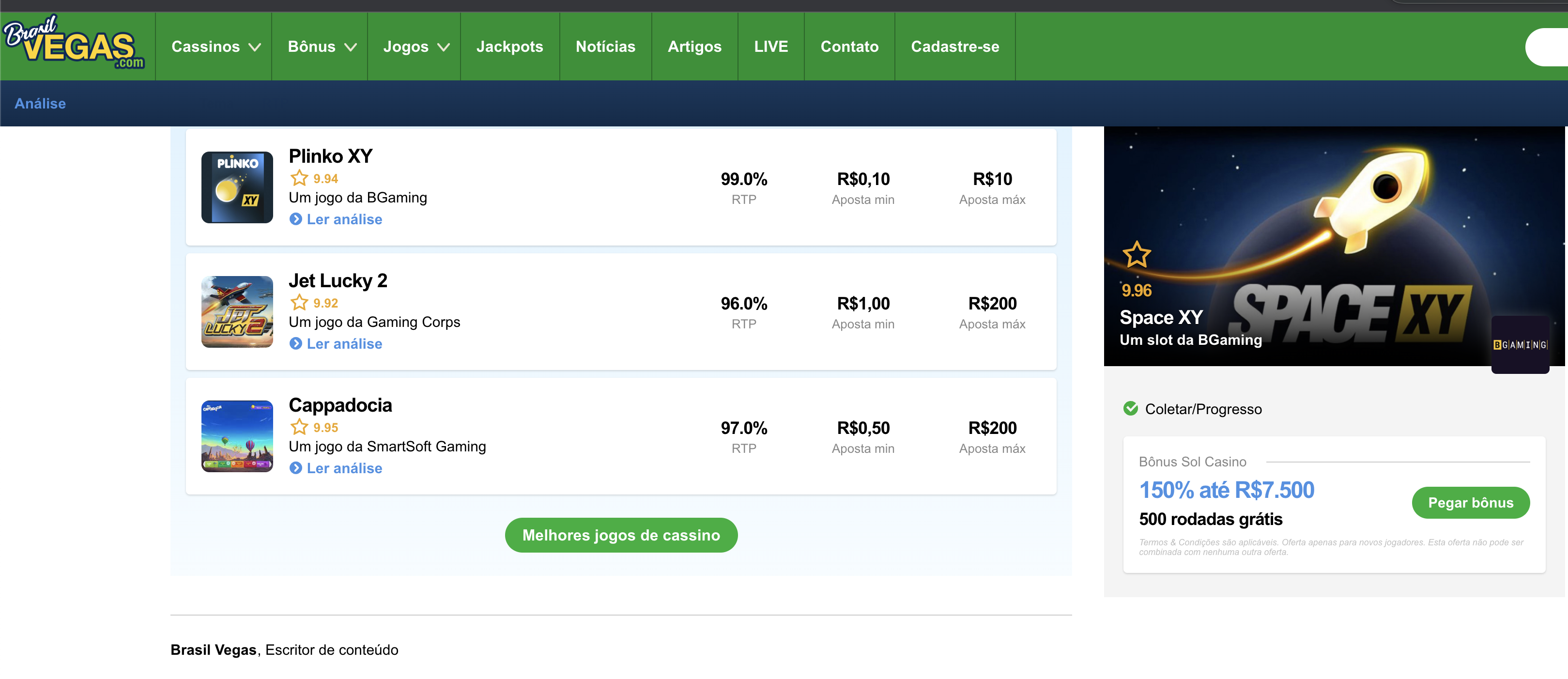Click the Cappadocia star rating icon
The height and width of the screenshot is (679, 1568).
(299, 427)
